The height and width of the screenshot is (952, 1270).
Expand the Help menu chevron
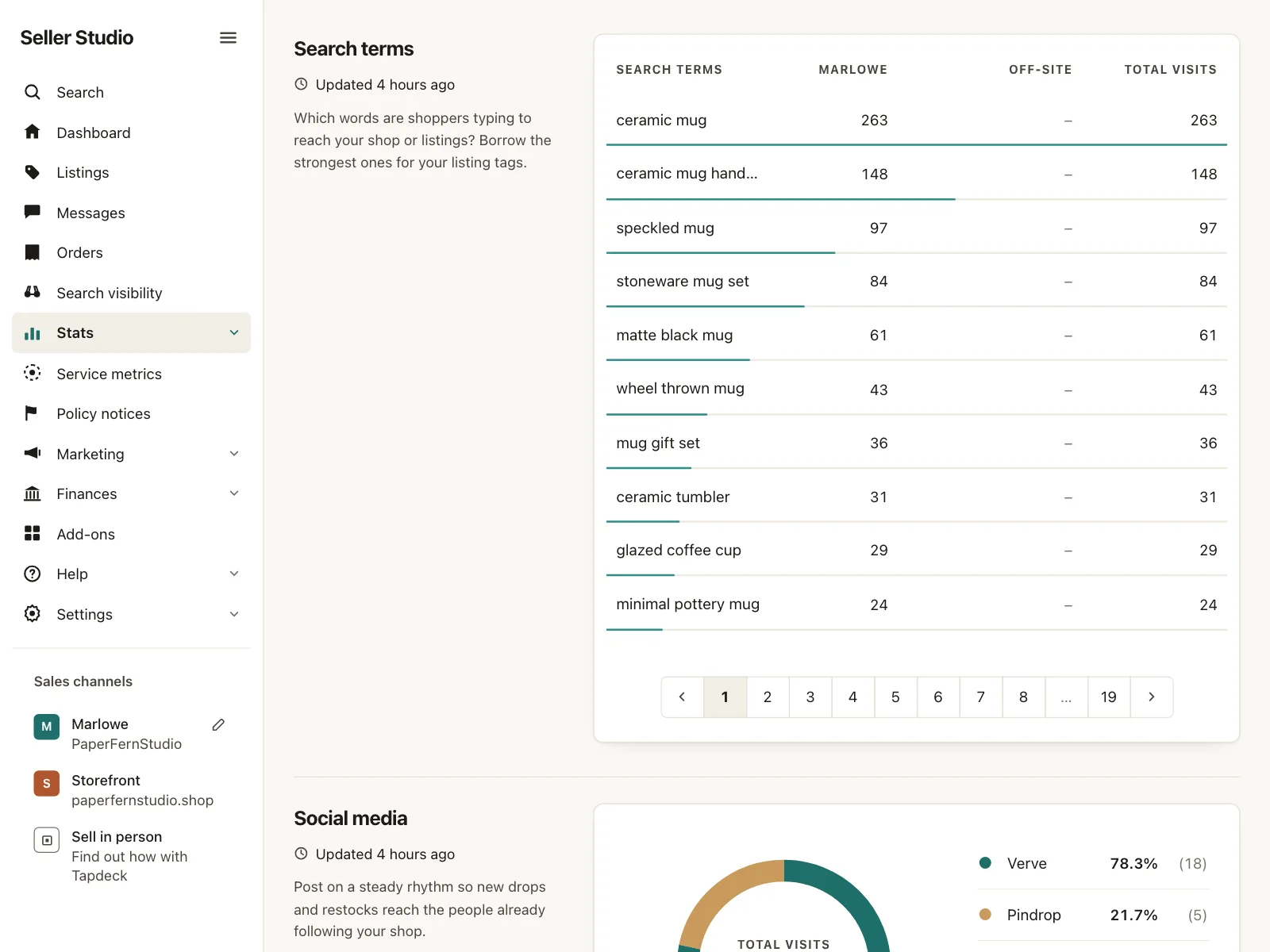tap(234, 574)
